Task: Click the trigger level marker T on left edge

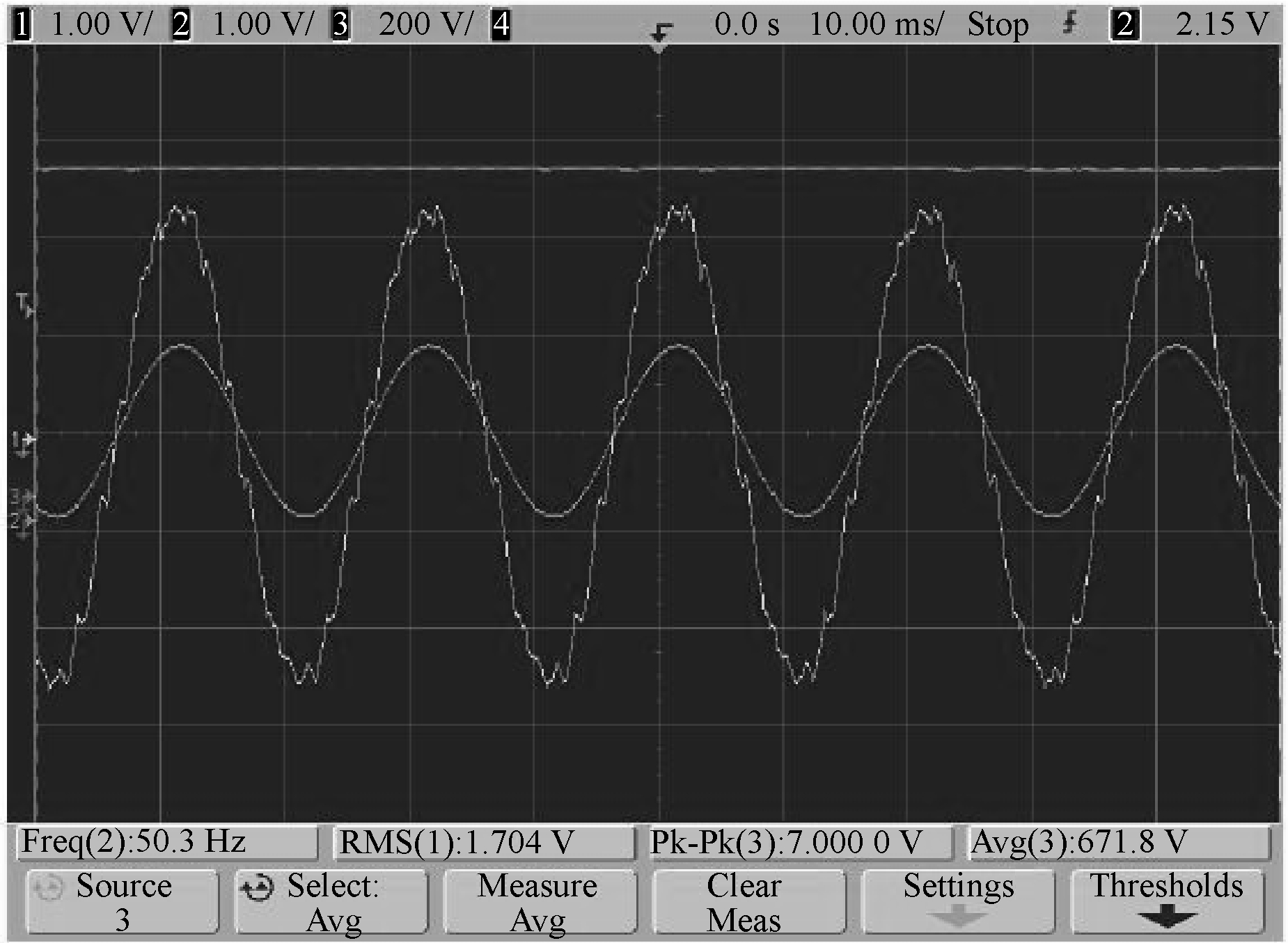Action: point(24,304)
